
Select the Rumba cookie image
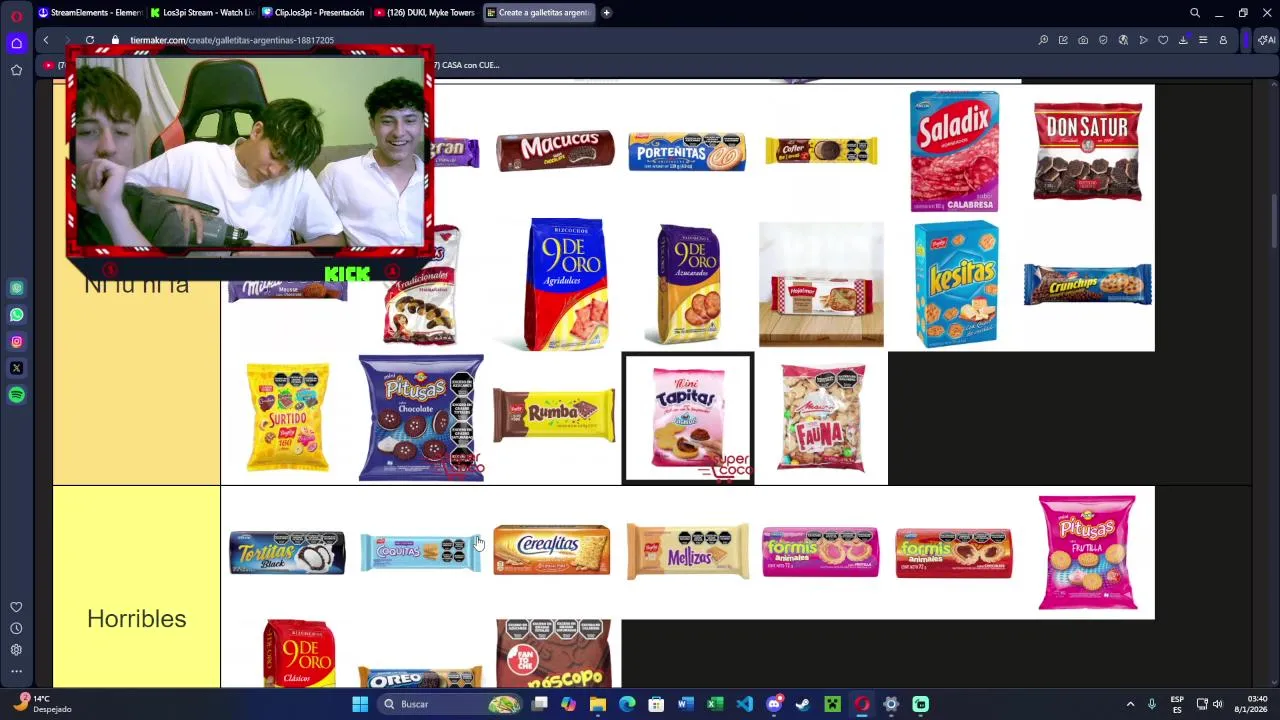click(554, 415)
